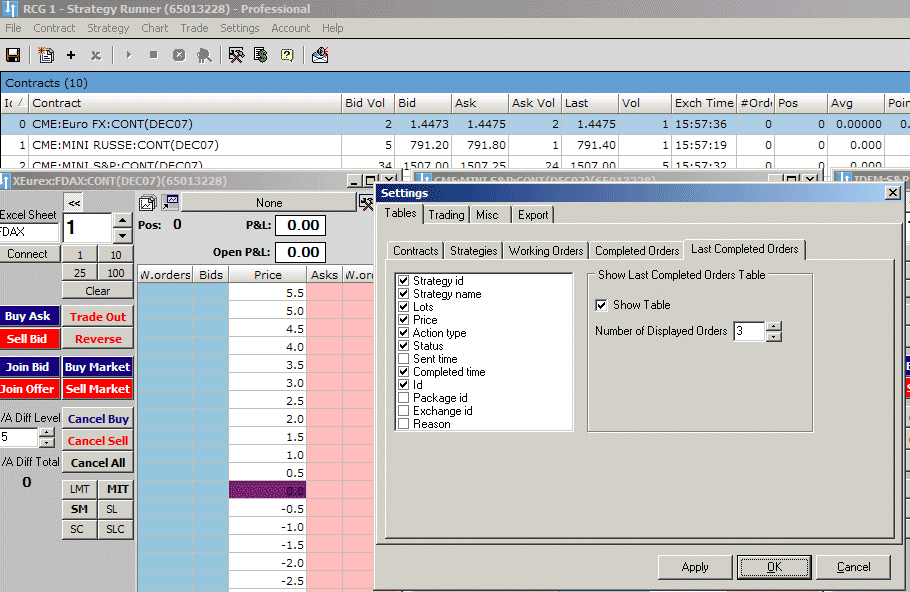Screen dimensions: 910x592
Task: Decrease Number of Displayed Orders with down arrow
Action: coord(774,337)
